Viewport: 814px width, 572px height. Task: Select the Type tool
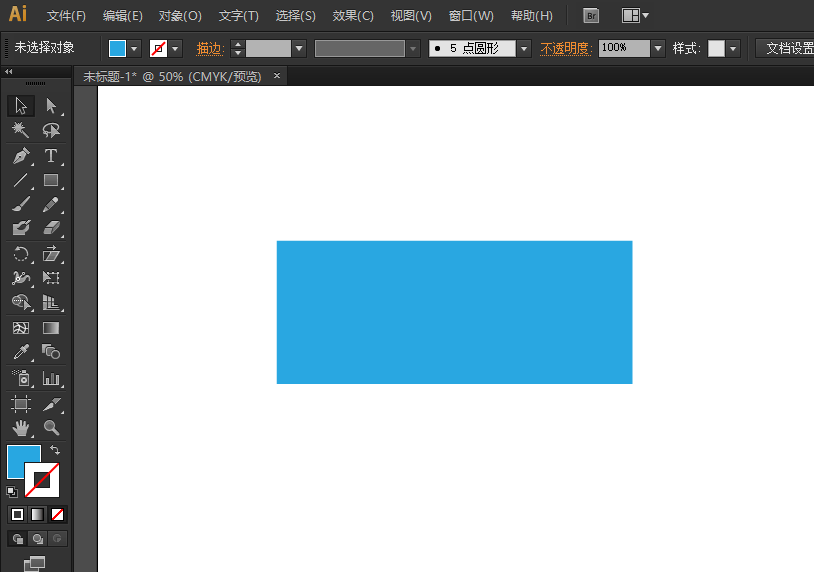(x=50, y=156)
